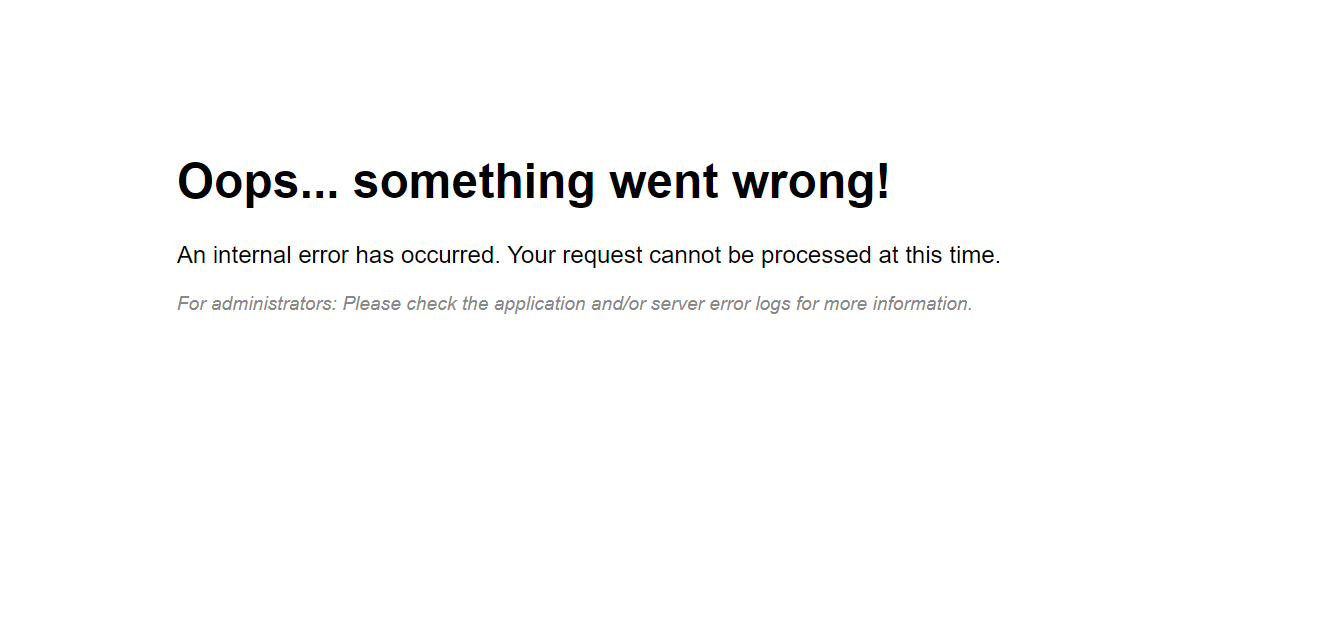
Task: Click the word "and/or" in the italic note
Action: [x=619, y=304]
